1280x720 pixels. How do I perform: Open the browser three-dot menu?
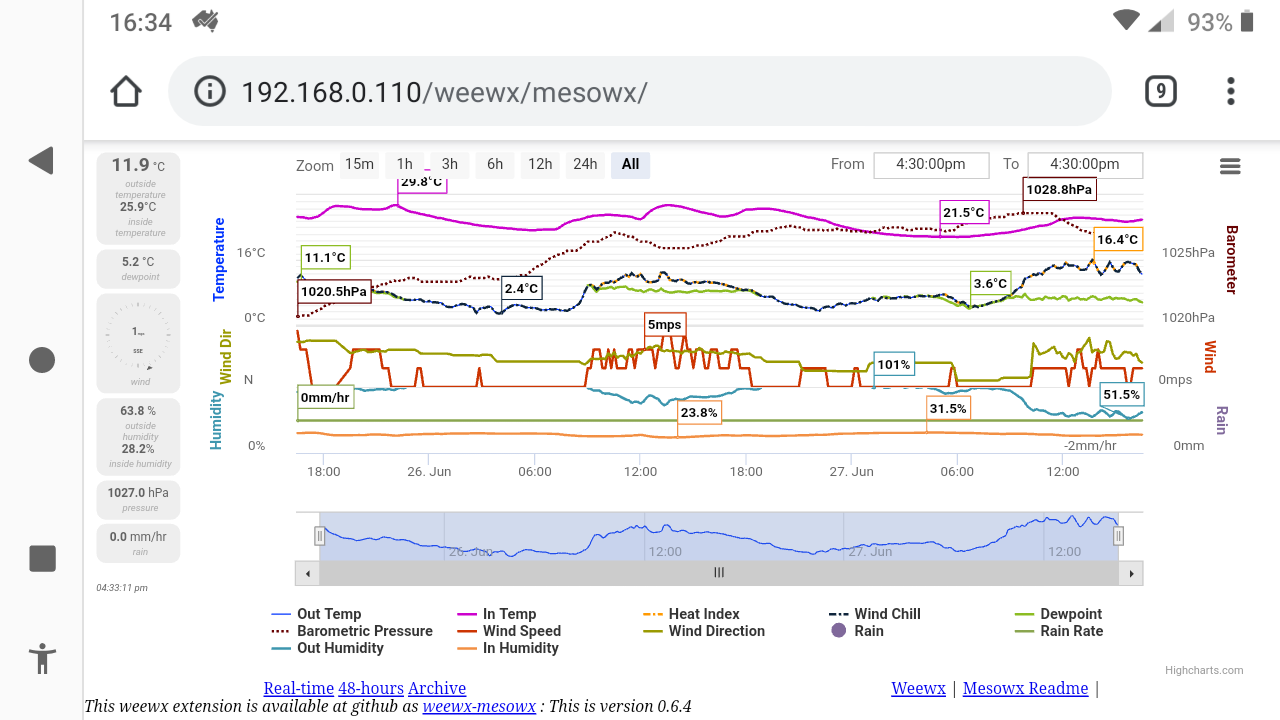(x=1231, y=91)
